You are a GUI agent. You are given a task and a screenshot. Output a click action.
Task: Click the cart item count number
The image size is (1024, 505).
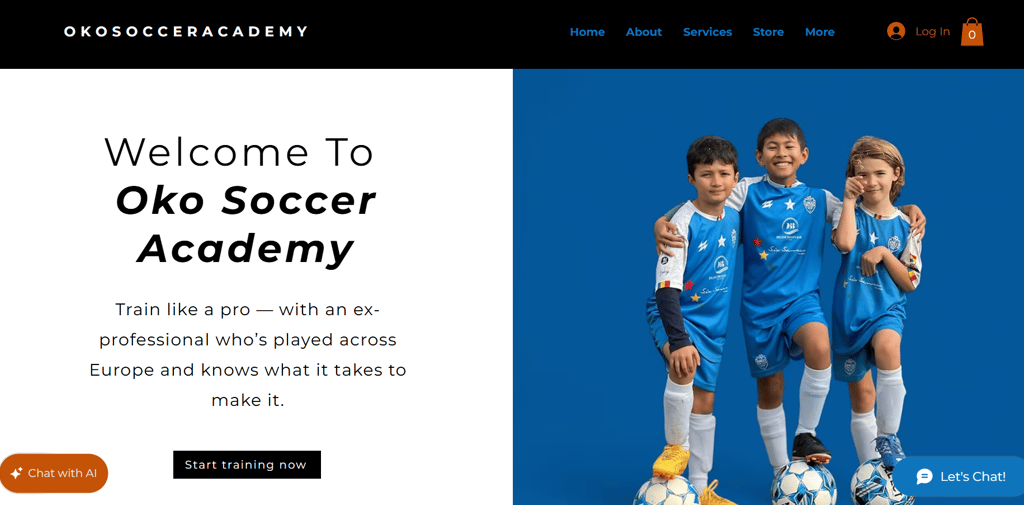[x=972, y=35]
